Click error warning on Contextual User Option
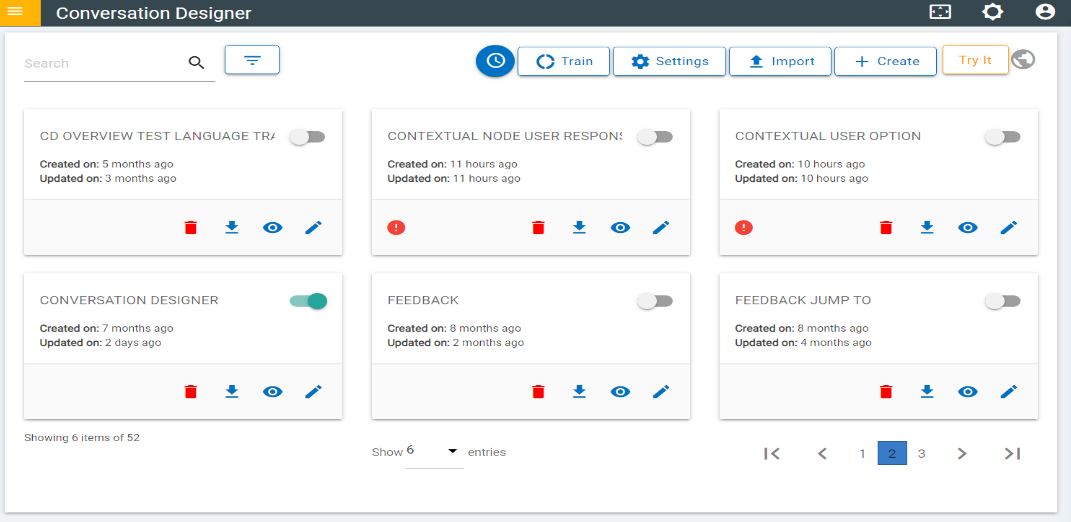 click(743, 228)
